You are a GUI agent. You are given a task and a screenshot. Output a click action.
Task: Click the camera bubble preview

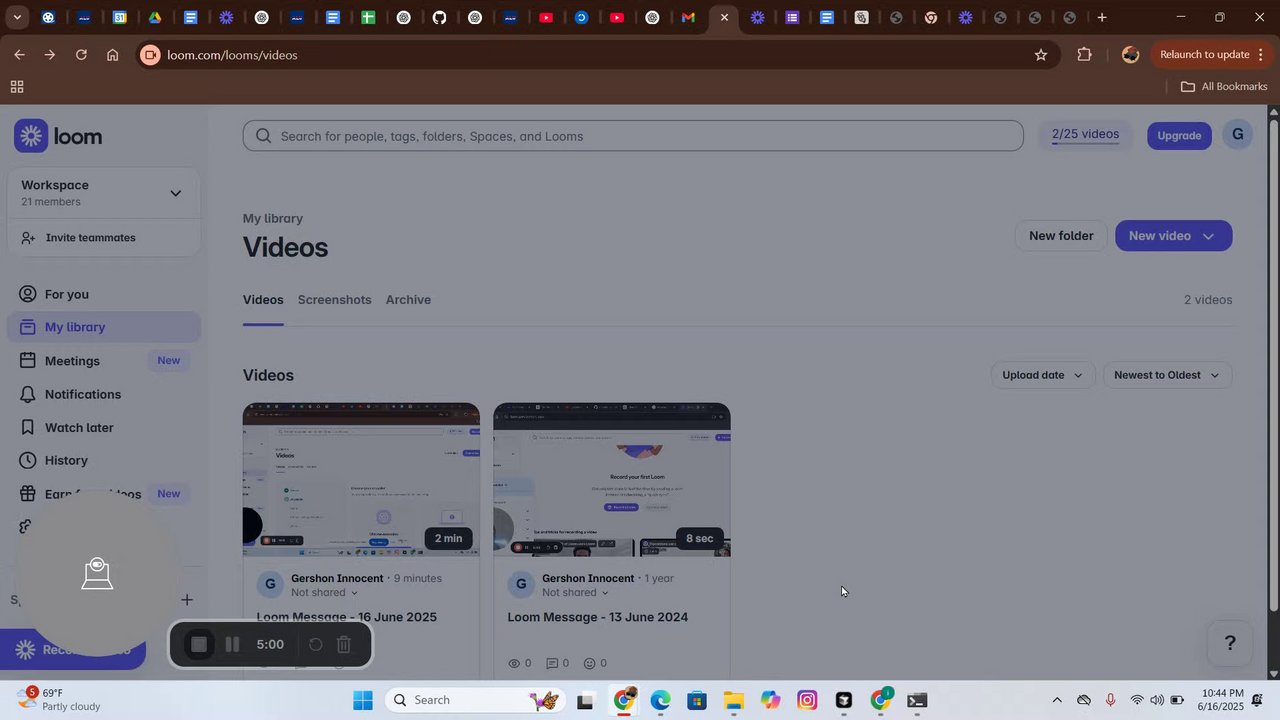(97, 573)
